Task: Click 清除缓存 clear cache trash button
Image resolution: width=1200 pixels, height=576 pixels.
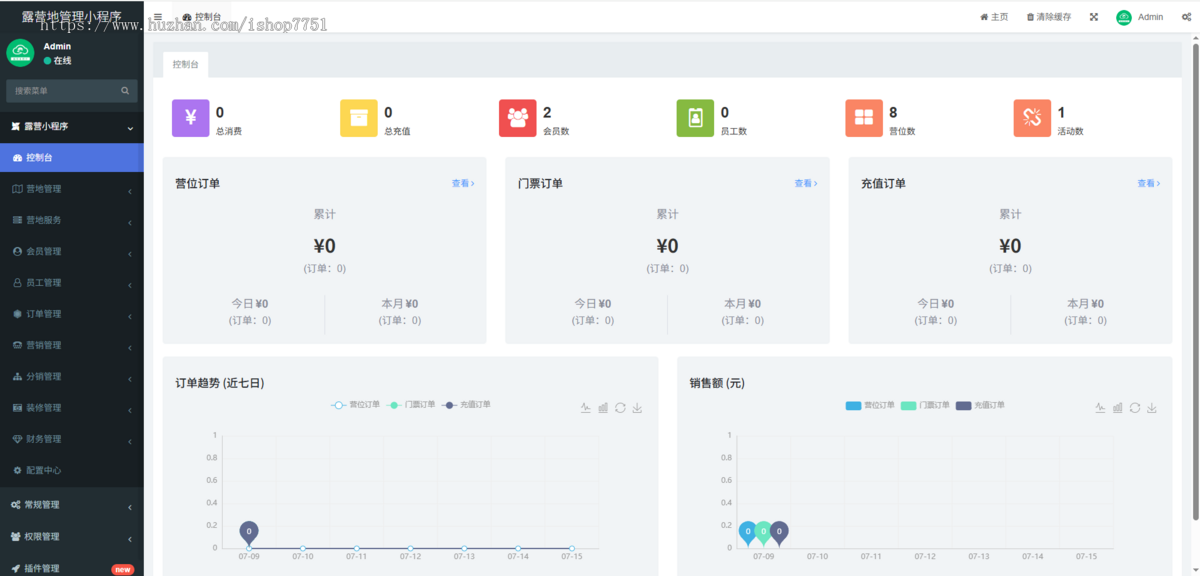Action: click(1049, 17)
